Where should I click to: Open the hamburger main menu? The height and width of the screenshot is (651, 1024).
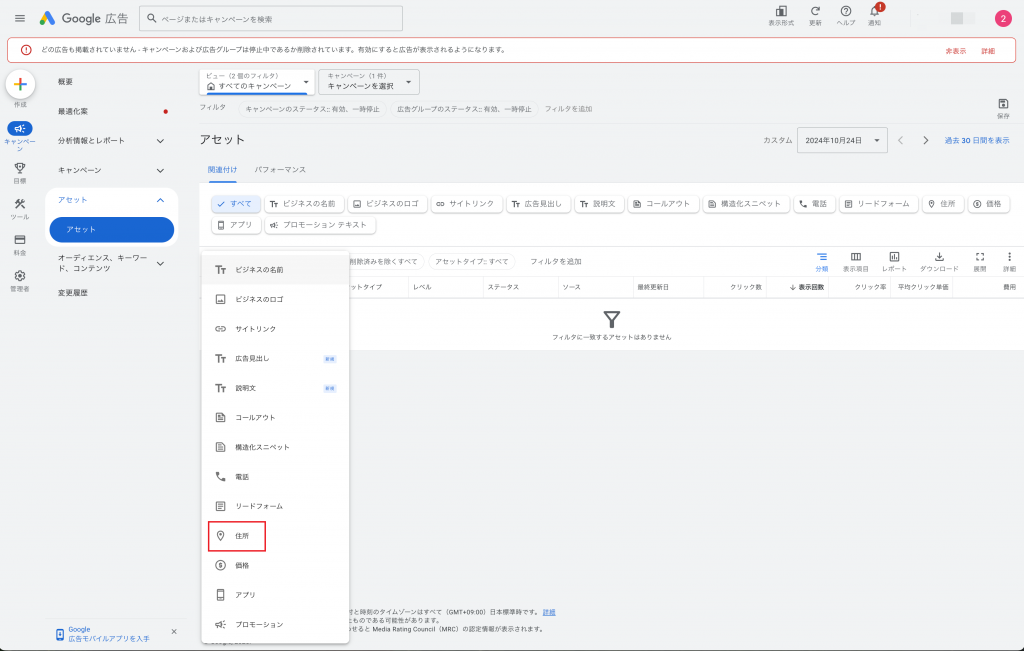(20, 19)
